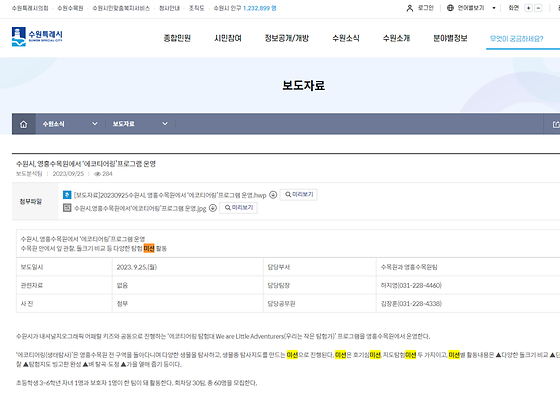The width and height of the screenshot is (560, 394).
Task: Click the eye view-count icon beside 284
Action: (97, 174)
